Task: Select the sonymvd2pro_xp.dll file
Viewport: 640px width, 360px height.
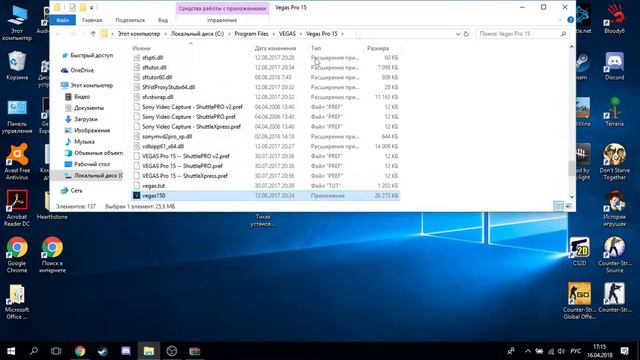Action: point(265,136)
